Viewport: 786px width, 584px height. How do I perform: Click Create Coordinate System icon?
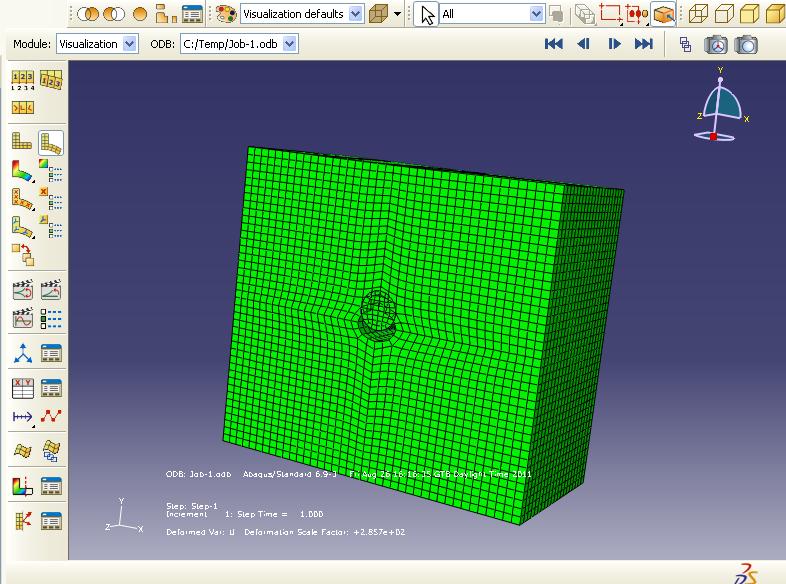pos(22,353)
